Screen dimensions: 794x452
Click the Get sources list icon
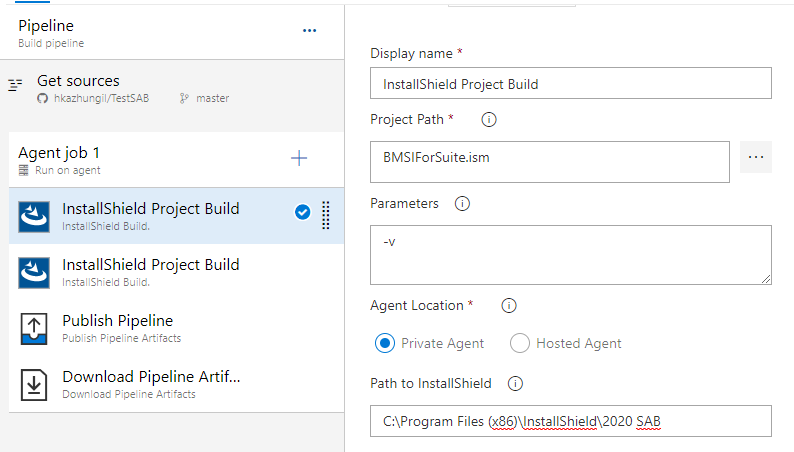click(x=15, y=85)
